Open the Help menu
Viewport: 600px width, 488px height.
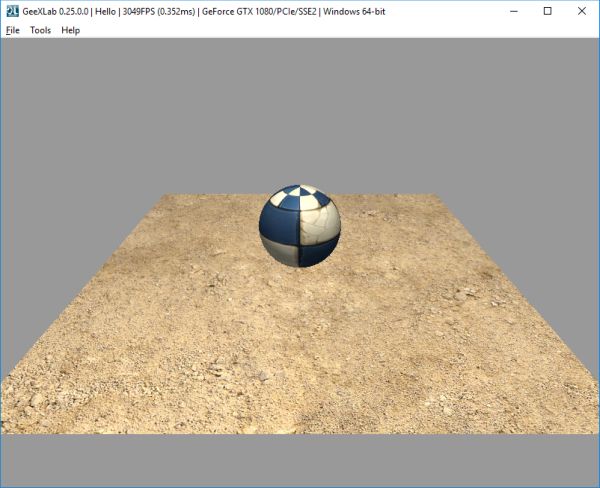pyautogui.click(x=70, y=30)
